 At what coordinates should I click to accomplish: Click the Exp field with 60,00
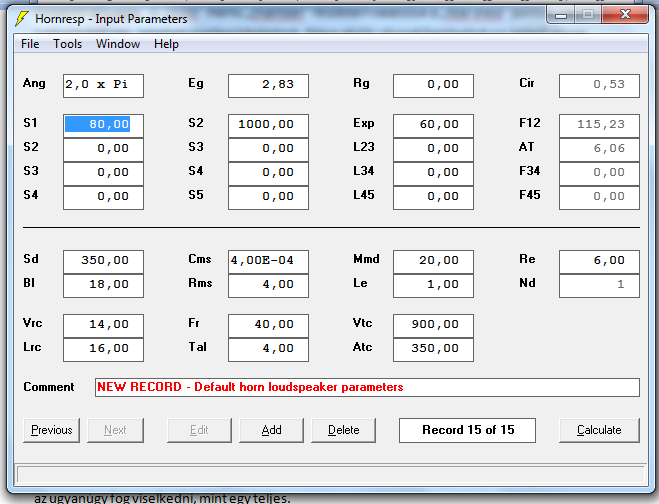pos(433,125)
